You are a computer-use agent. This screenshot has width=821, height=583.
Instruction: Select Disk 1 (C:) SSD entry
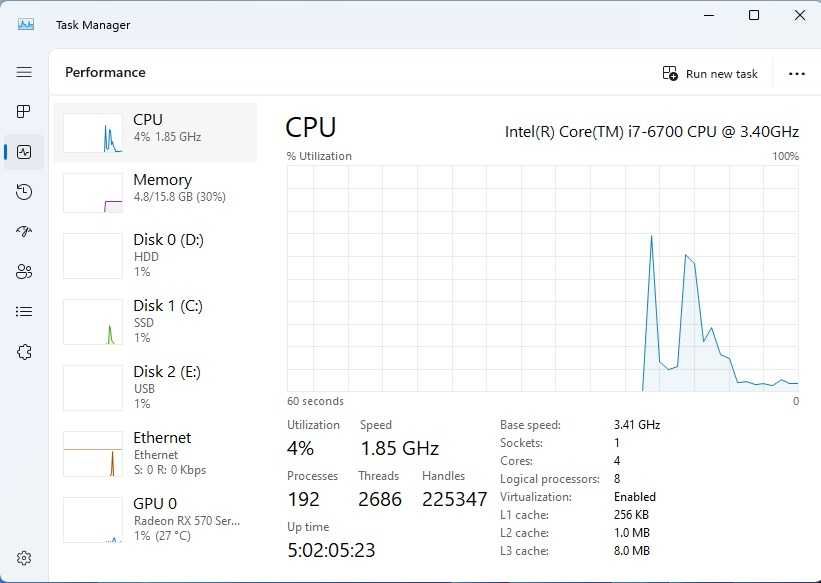tap(155, 321)
